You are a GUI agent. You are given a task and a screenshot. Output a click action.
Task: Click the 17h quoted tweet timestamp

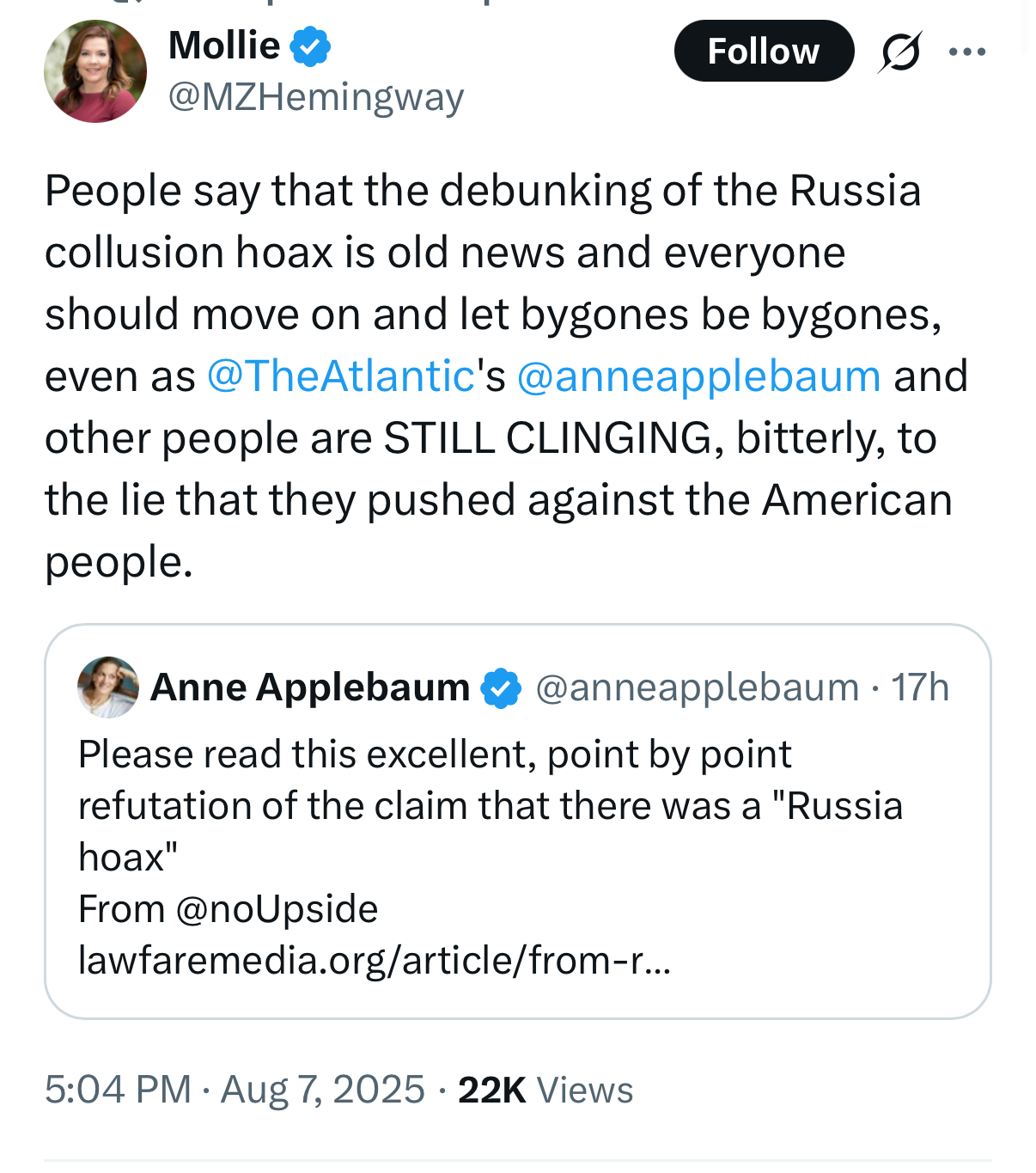tap(920, 687)
